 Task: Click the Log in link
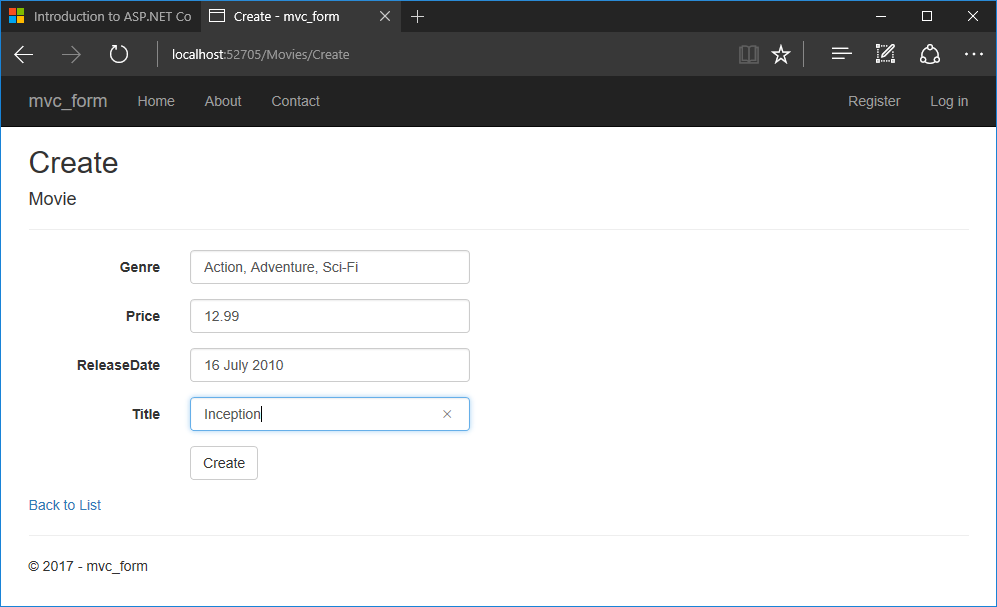click(x=949, y=101)
